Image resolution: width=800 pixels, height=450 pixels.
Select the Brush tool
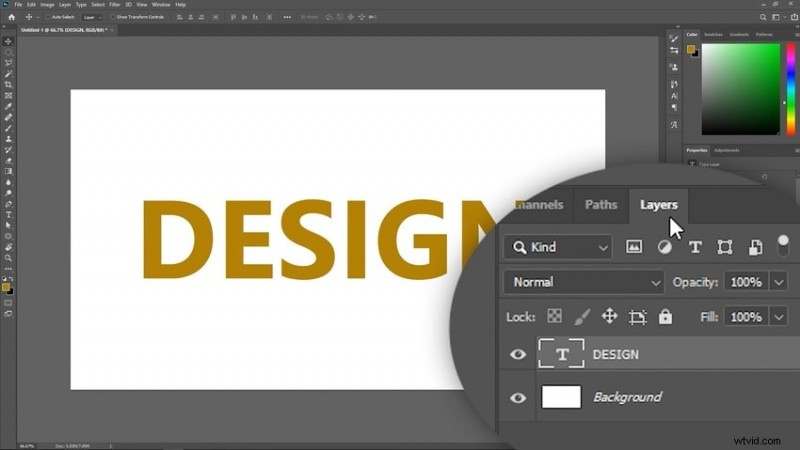[8, 128]
